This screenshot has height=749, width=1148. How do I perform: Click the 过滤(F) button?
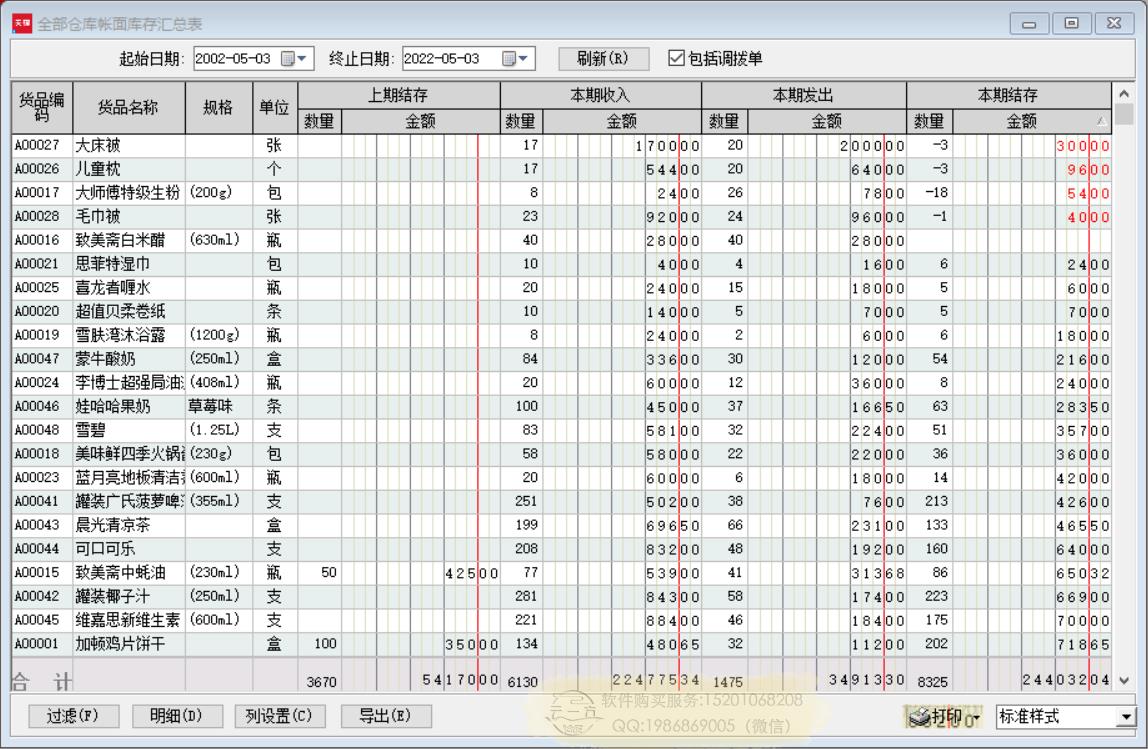(x=69, y=716)
